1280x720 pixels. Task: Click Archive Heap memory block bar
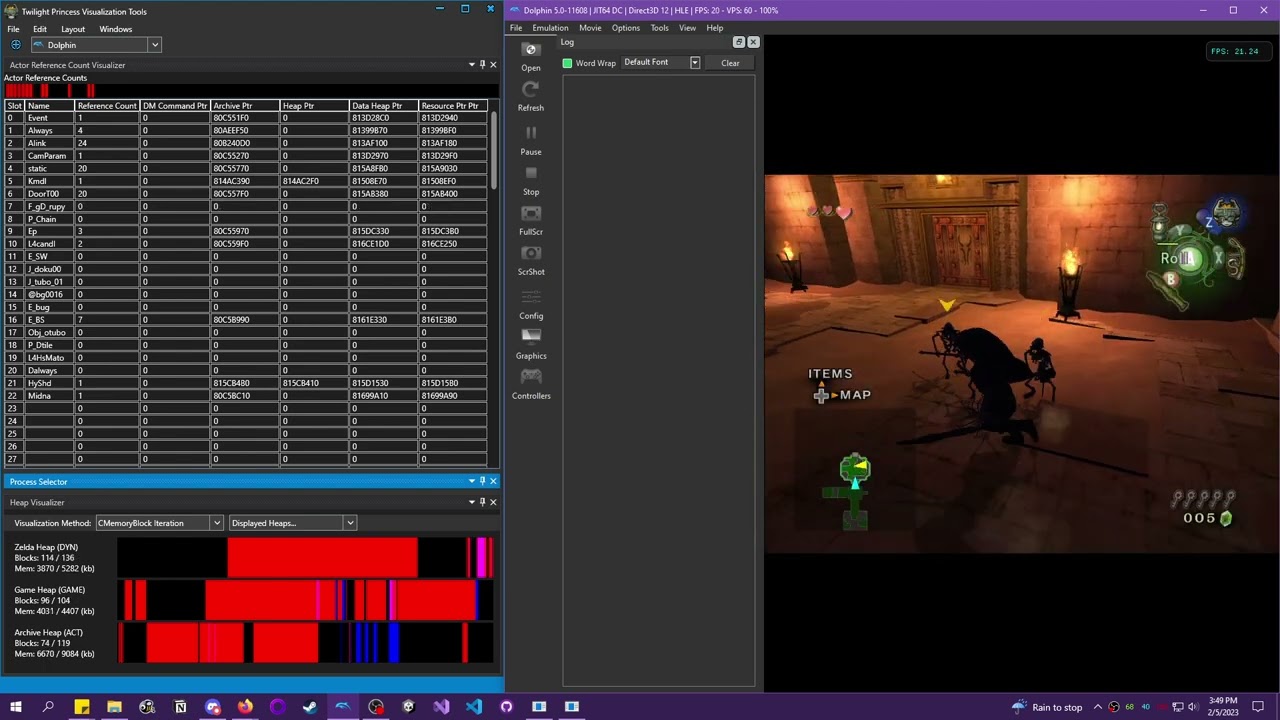tap(305, 643)
